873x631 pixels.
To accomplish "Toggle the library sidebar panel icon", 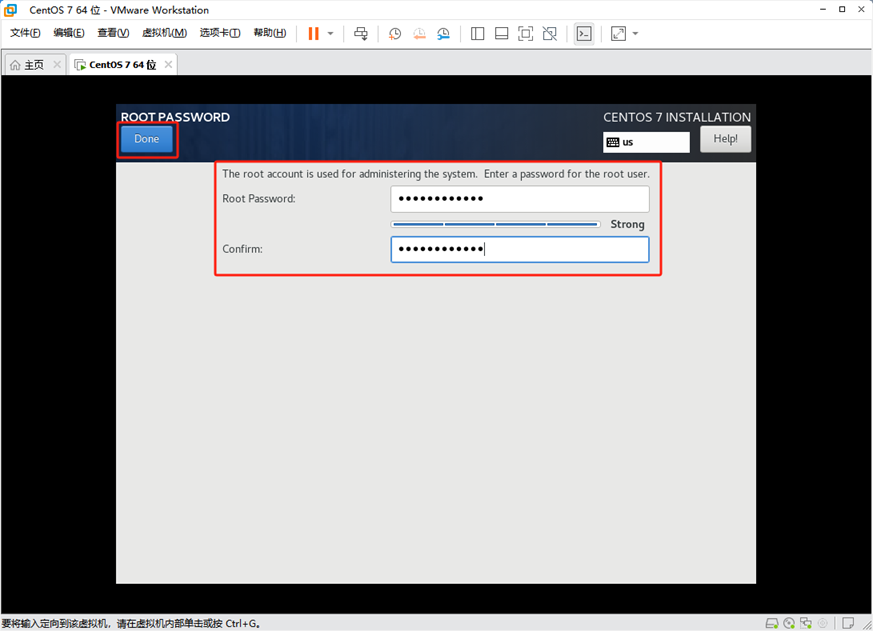I will click(x=477, y=33).
